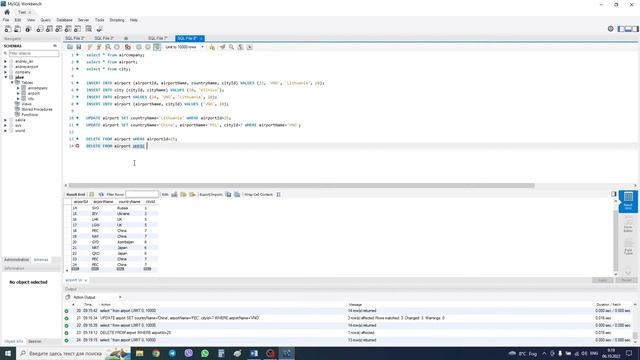Rollback transaction icon

[148, 47]
